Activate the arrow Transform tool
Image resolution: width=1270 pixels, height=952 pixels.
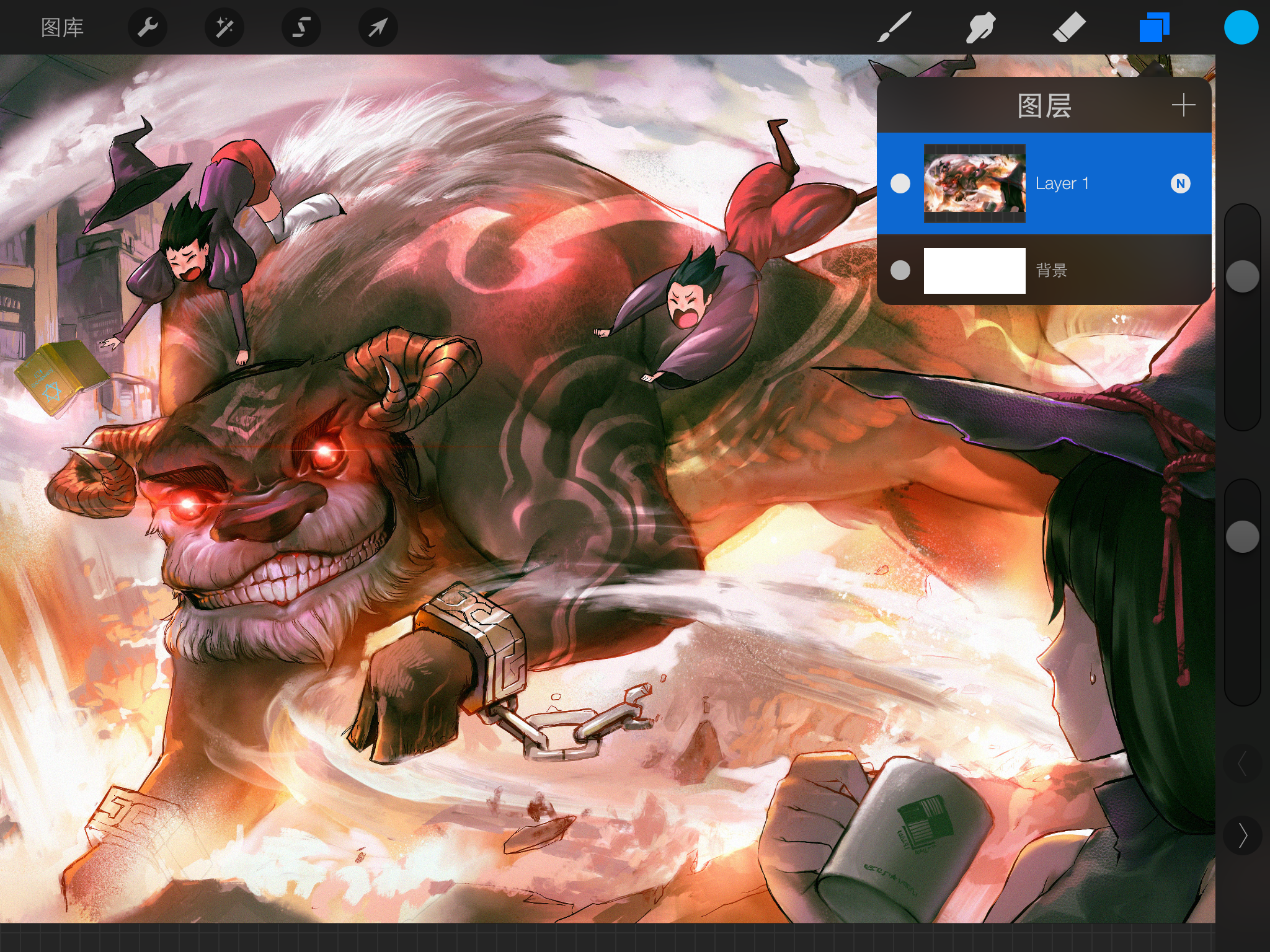[378, 27]
